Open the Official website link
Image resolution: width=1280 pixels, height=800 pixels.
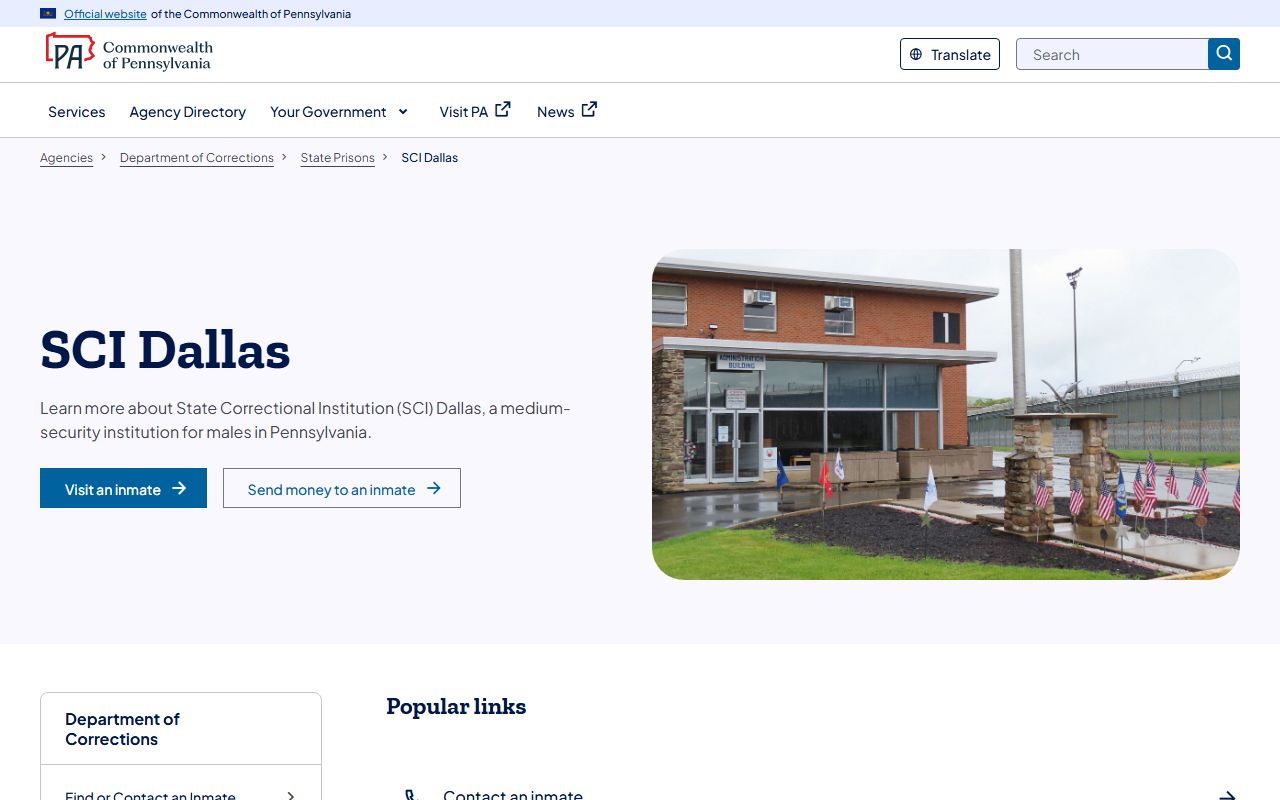[105, 14]
